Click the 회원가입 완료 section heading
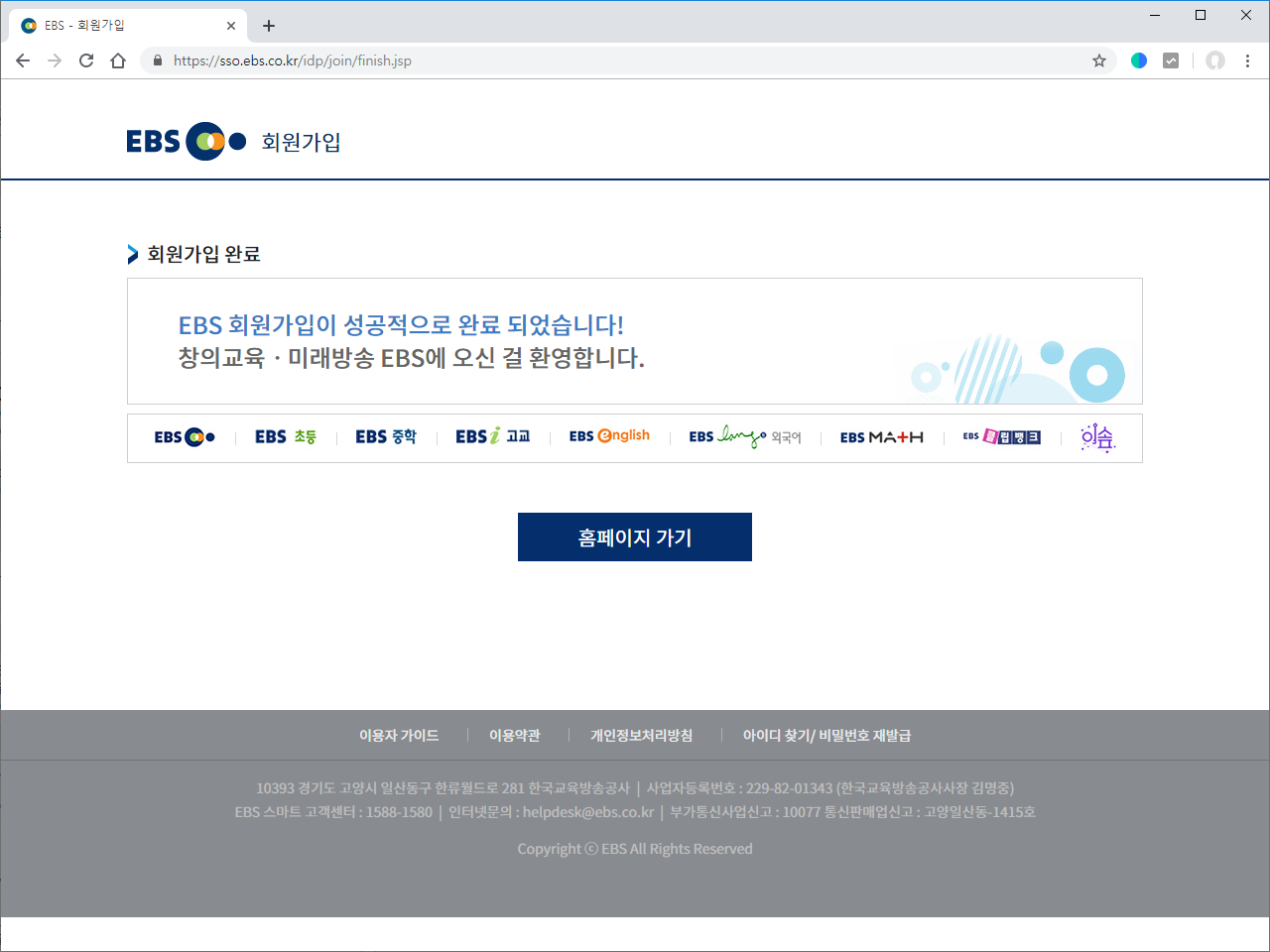The image size is (1270, 952). click(203, 254)
